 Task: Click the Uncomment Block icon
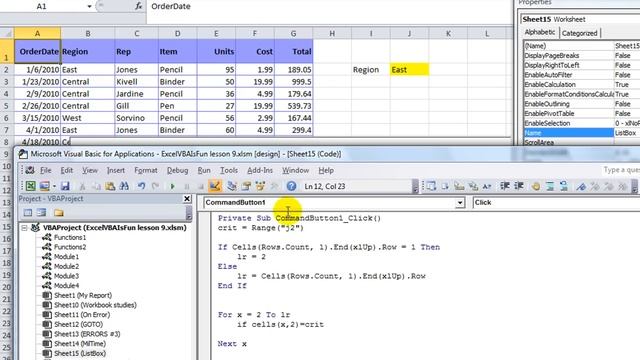[x=564, y=186]
